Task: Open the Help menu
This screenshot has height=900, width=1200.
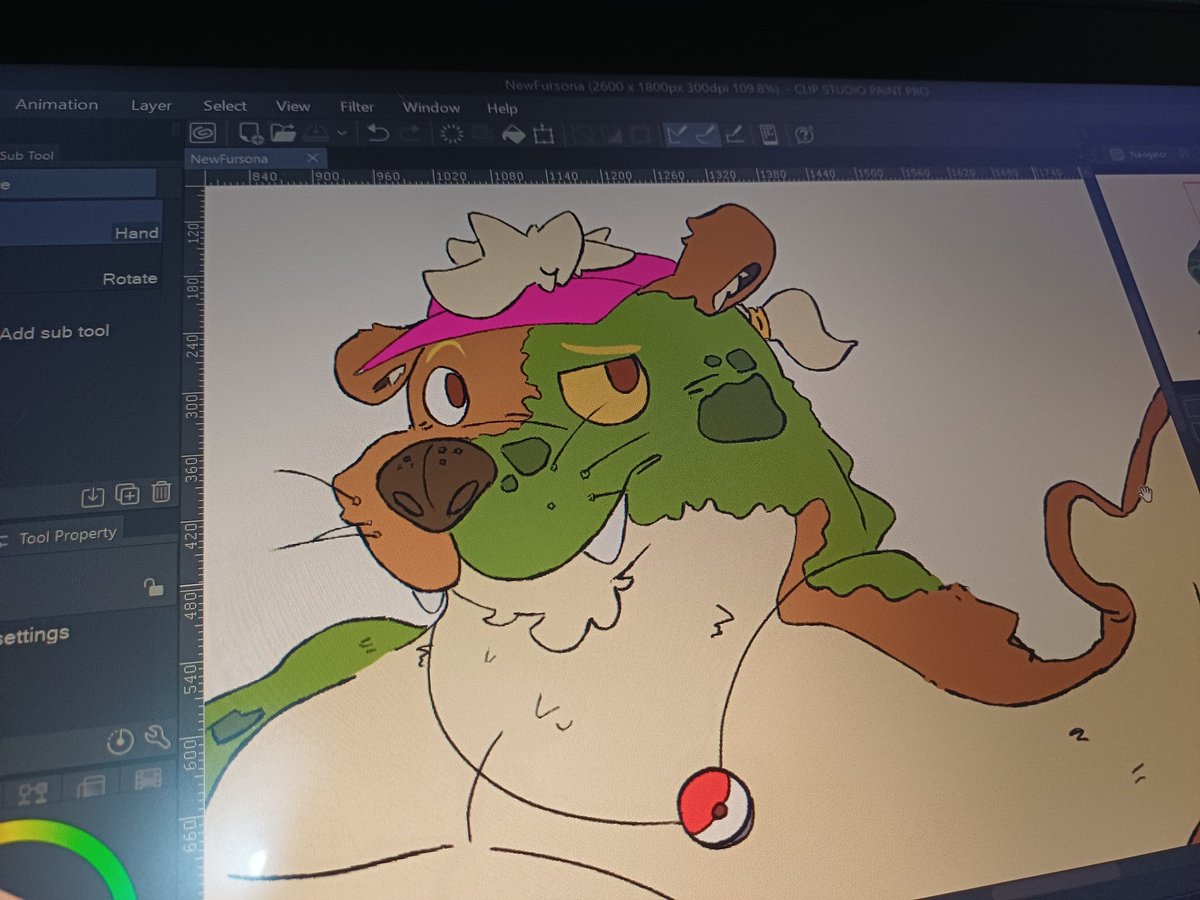Action: pos(502,108)
